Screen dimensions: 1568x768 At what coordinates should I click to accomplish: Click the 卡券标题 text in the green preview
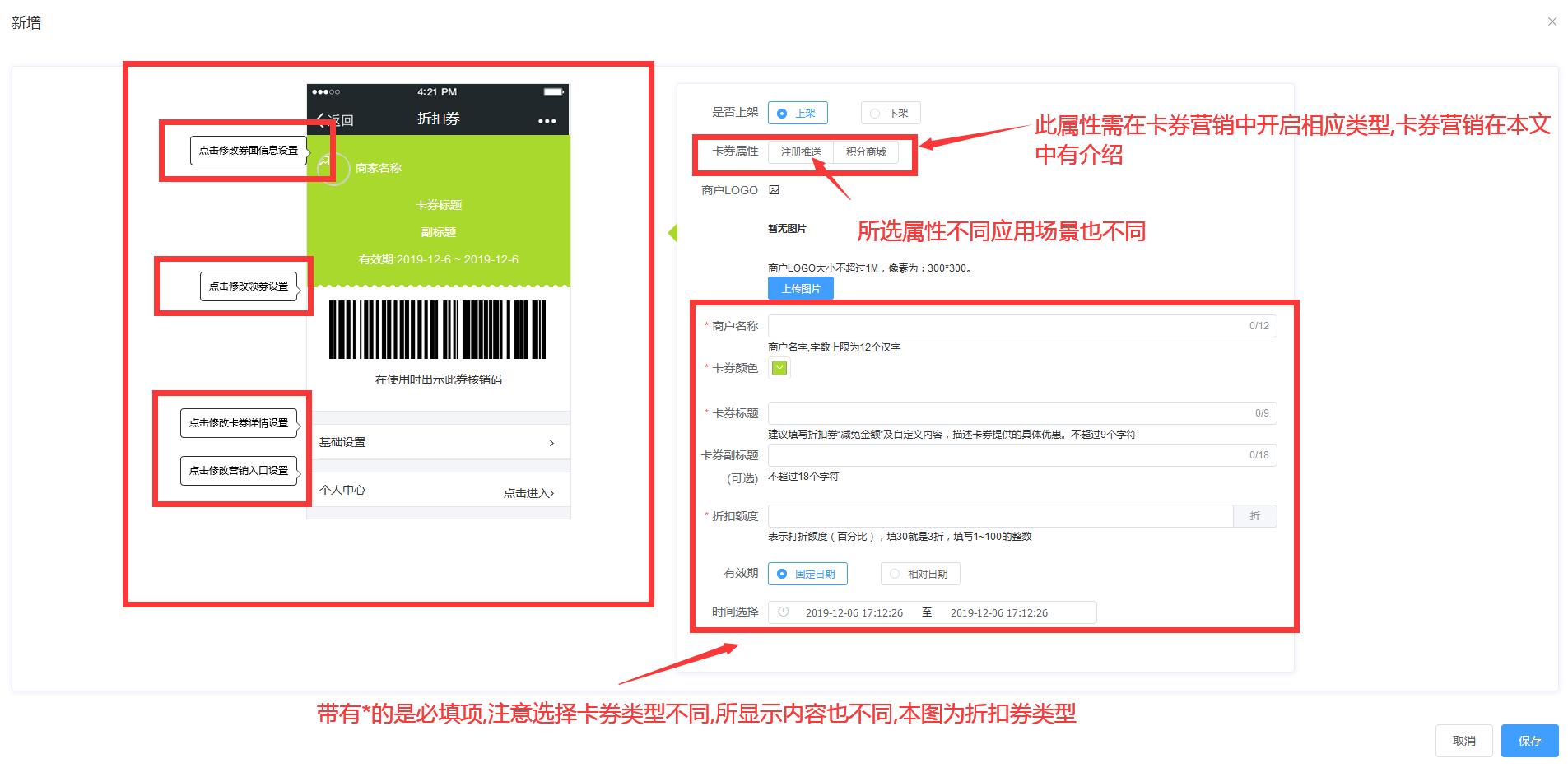[x=439, y=205]
